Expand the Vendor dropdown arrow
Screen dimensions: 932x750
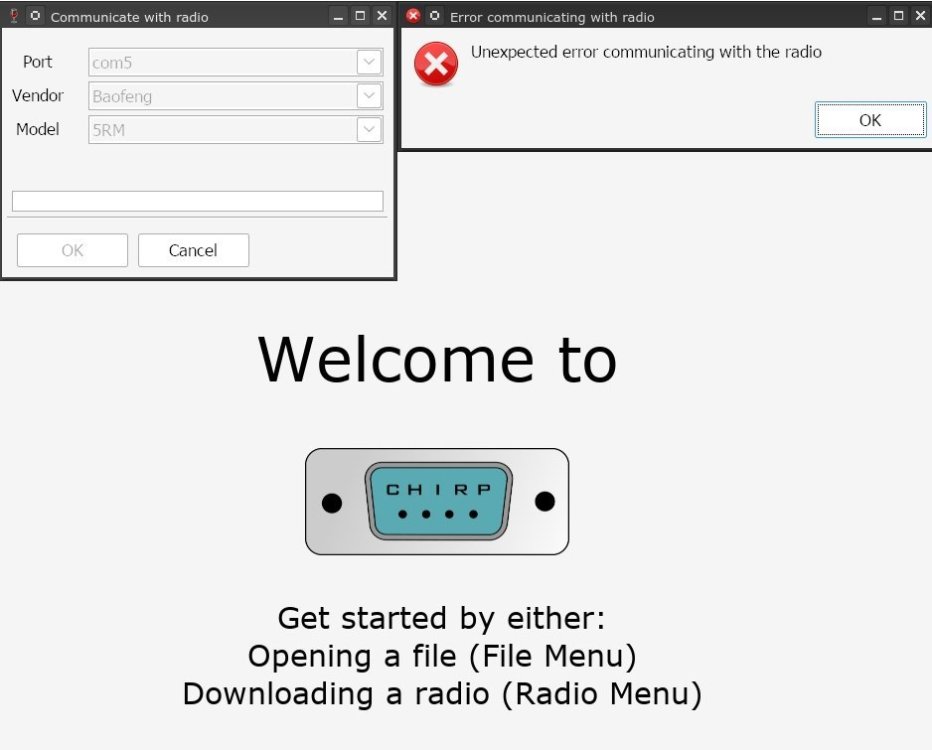click(x=369, y=96)
